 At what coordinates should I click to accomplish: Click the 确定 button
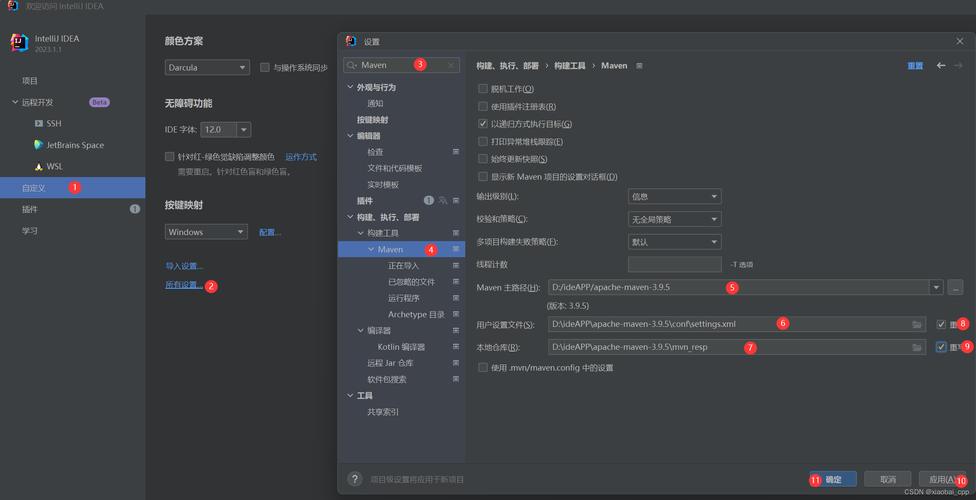pos(833,479)
